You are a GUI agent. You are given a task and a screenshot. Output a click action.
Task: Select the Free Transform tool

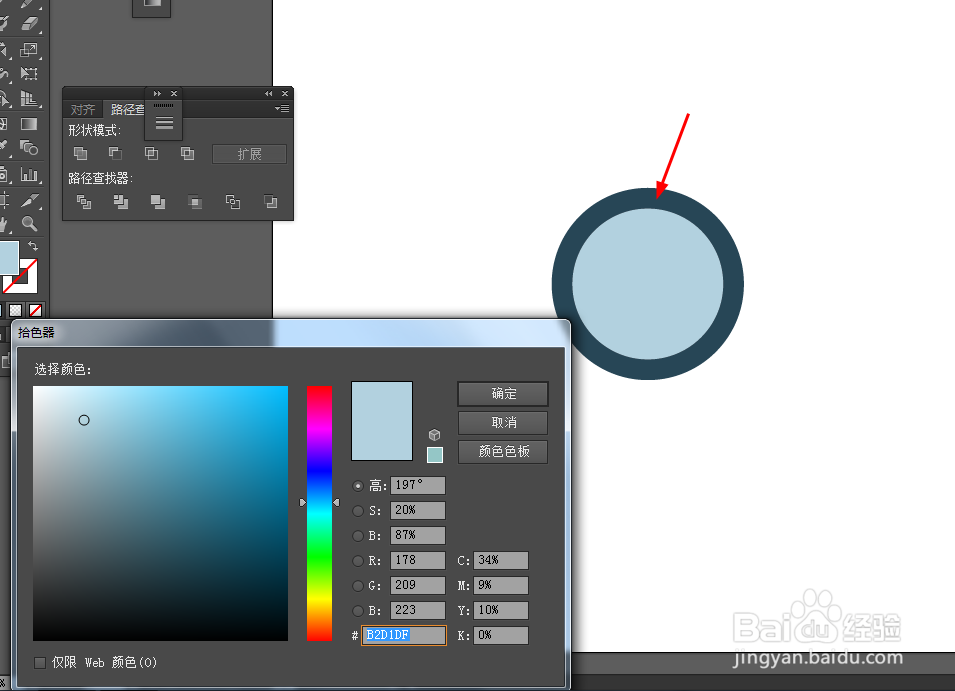click(29, 74)
